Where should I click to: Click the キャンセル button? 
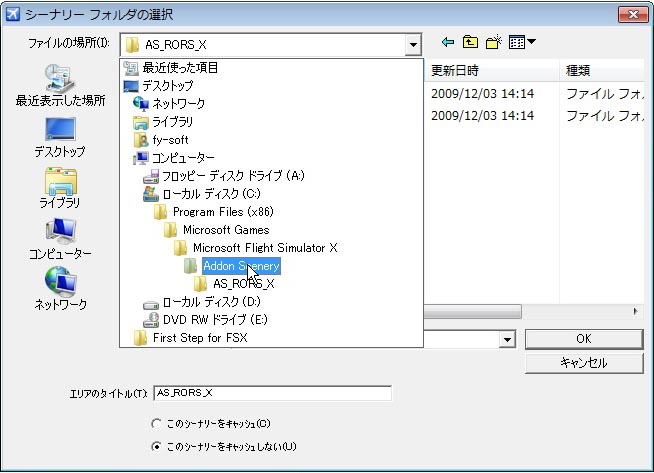click(584, 363)
